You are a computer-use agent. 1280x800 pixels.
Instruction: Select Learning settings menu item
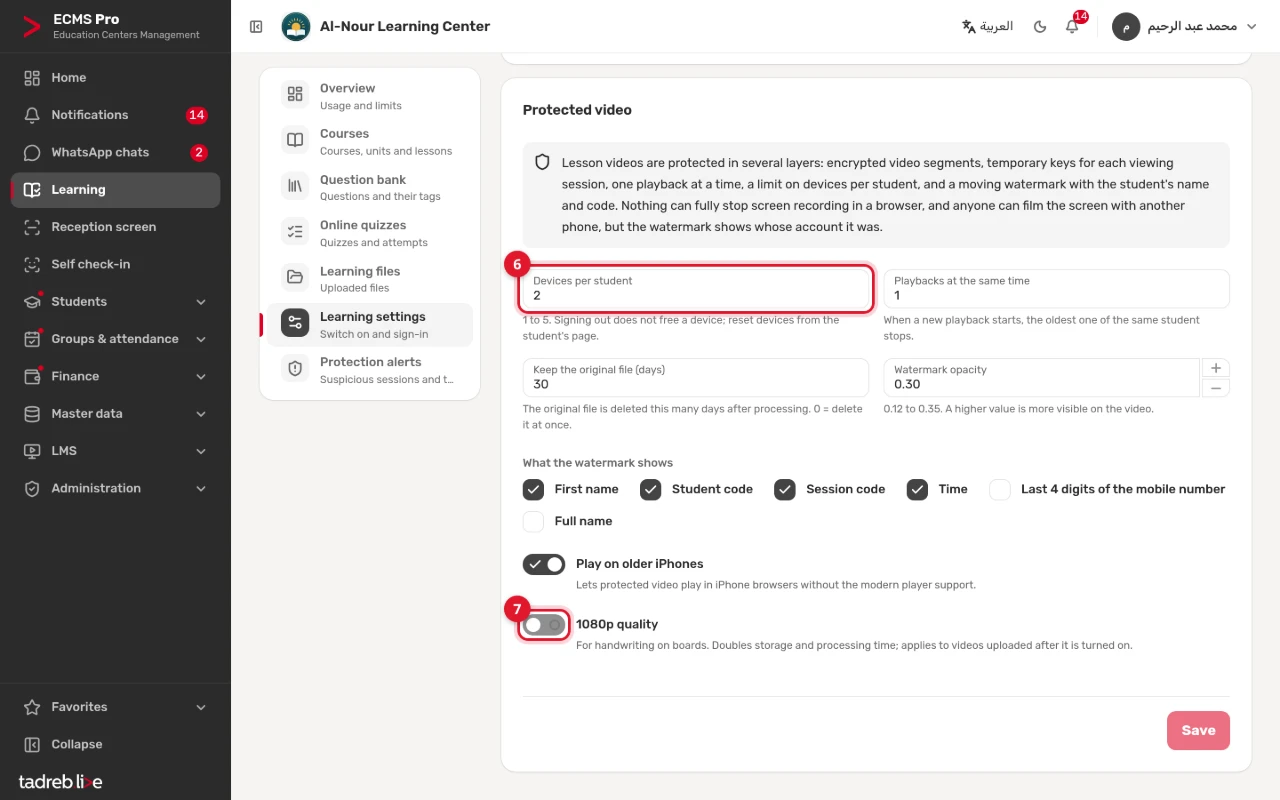[370, 324]
